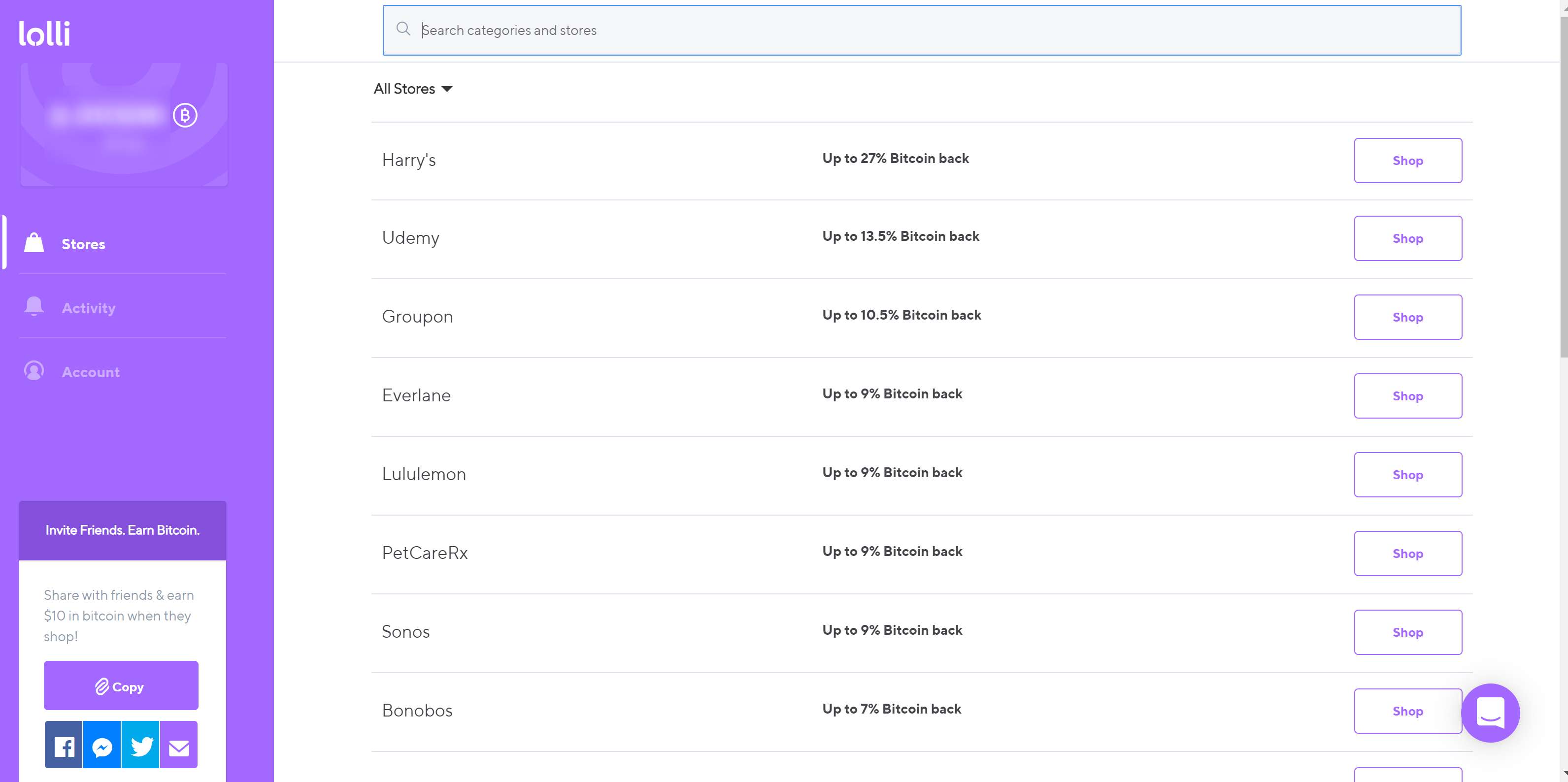
Task: Click the search magnifier icon
Action: pyautogui.click(x=403, y=29)
